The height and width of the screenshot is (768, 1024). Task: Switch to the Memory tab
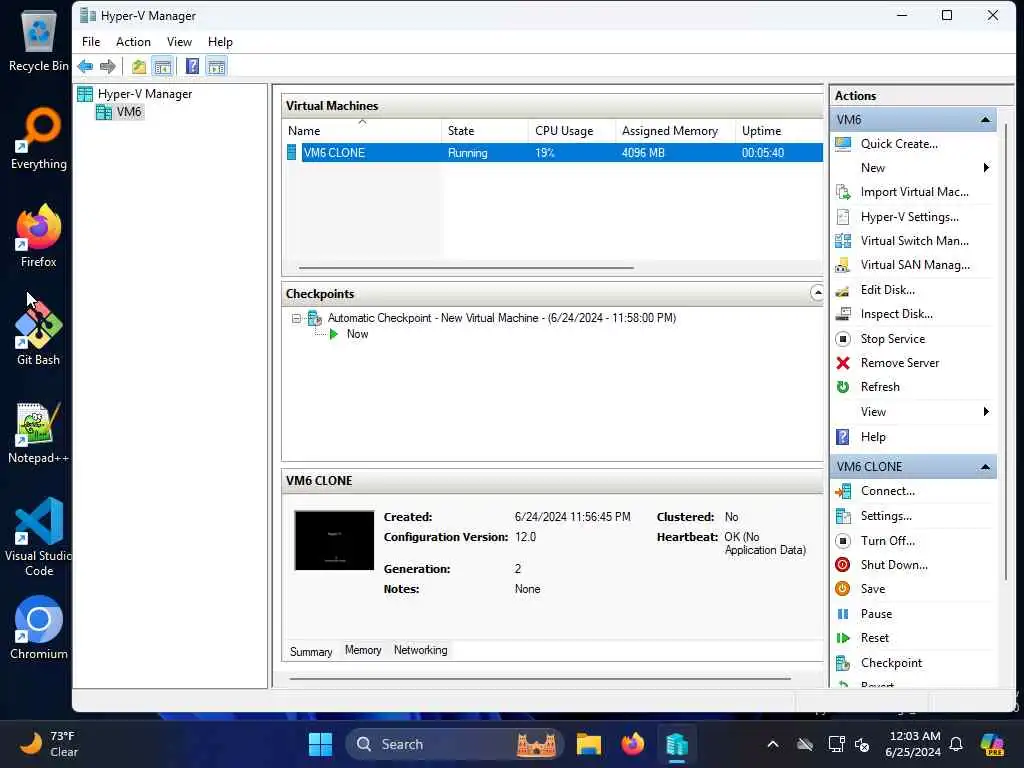[x=363, y=650]
